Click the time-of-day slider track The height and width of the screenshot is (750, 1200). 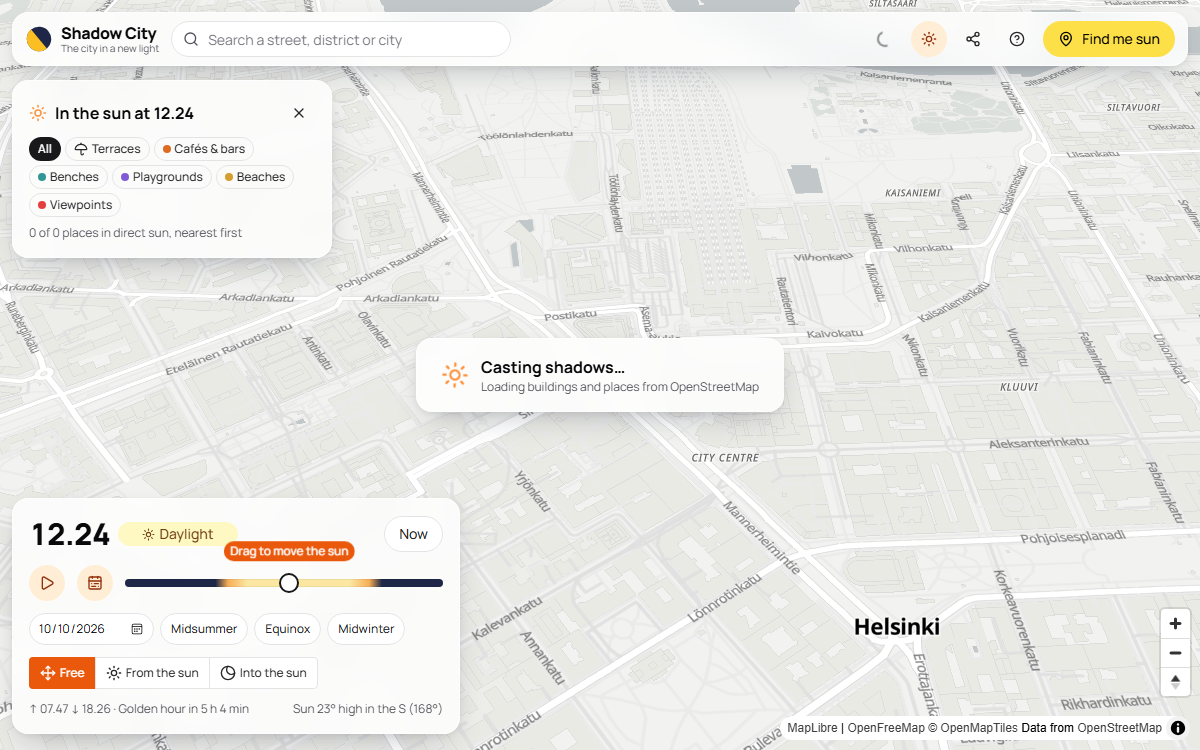(x=284, y=583)
